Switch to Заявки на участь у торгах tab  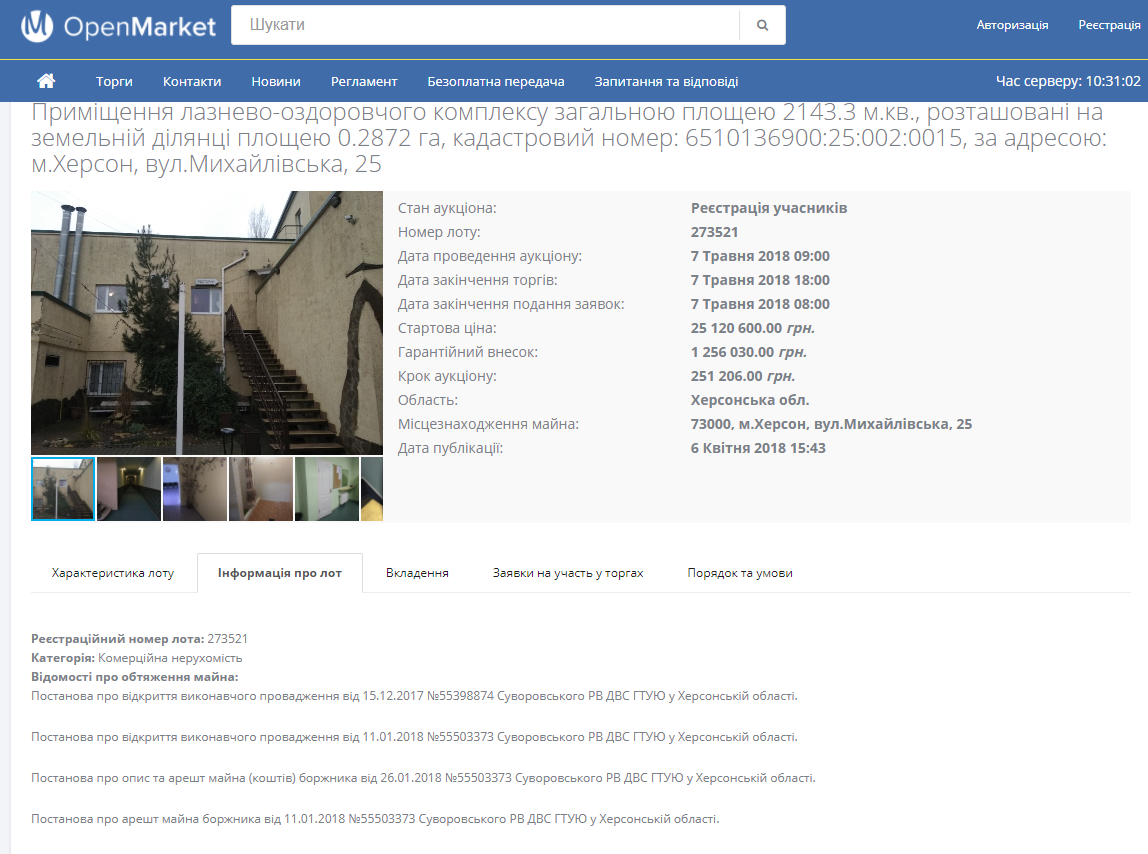point(568,573)
